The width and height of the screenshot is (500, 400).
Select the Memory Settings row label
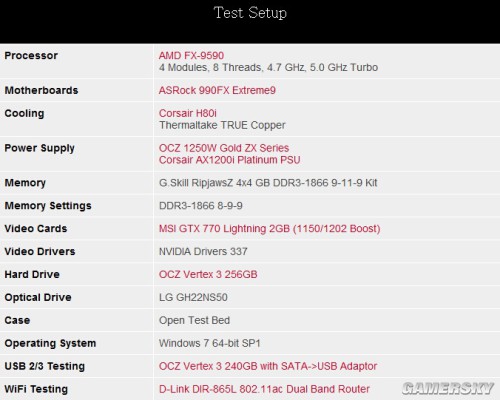click(x=48, y=206)
